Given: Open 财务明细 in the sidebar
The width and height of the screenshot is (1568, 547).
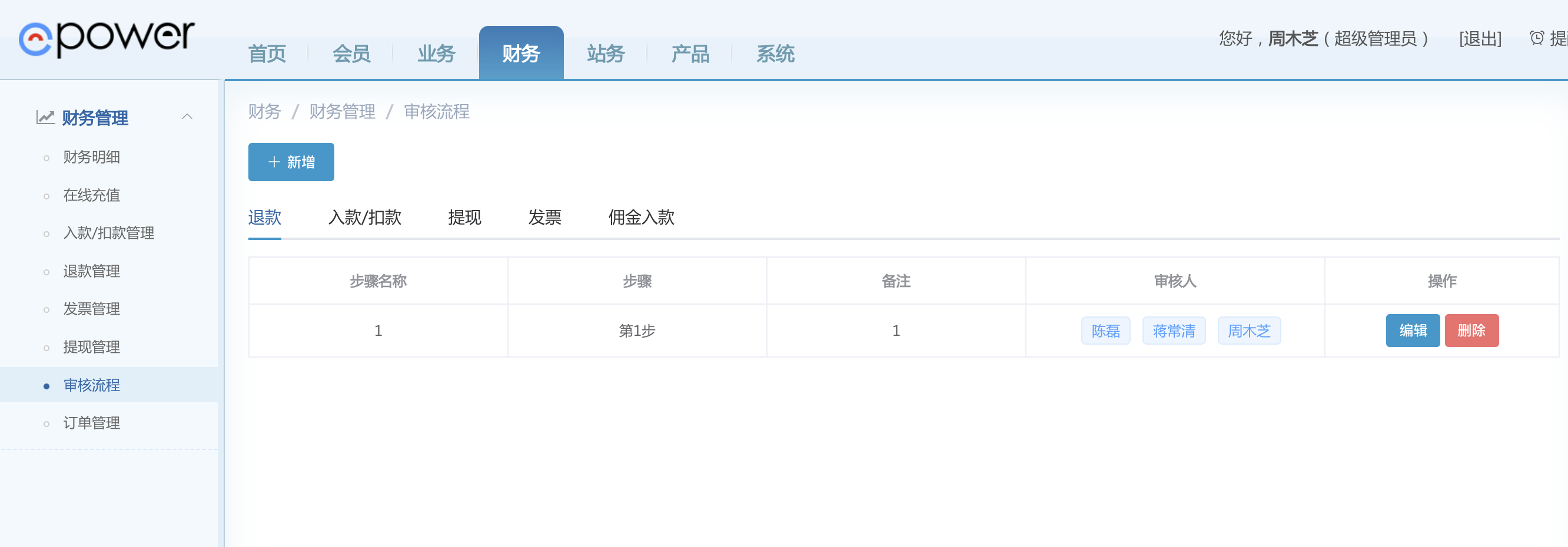Looking at the screenshot, I should (92, 157).
